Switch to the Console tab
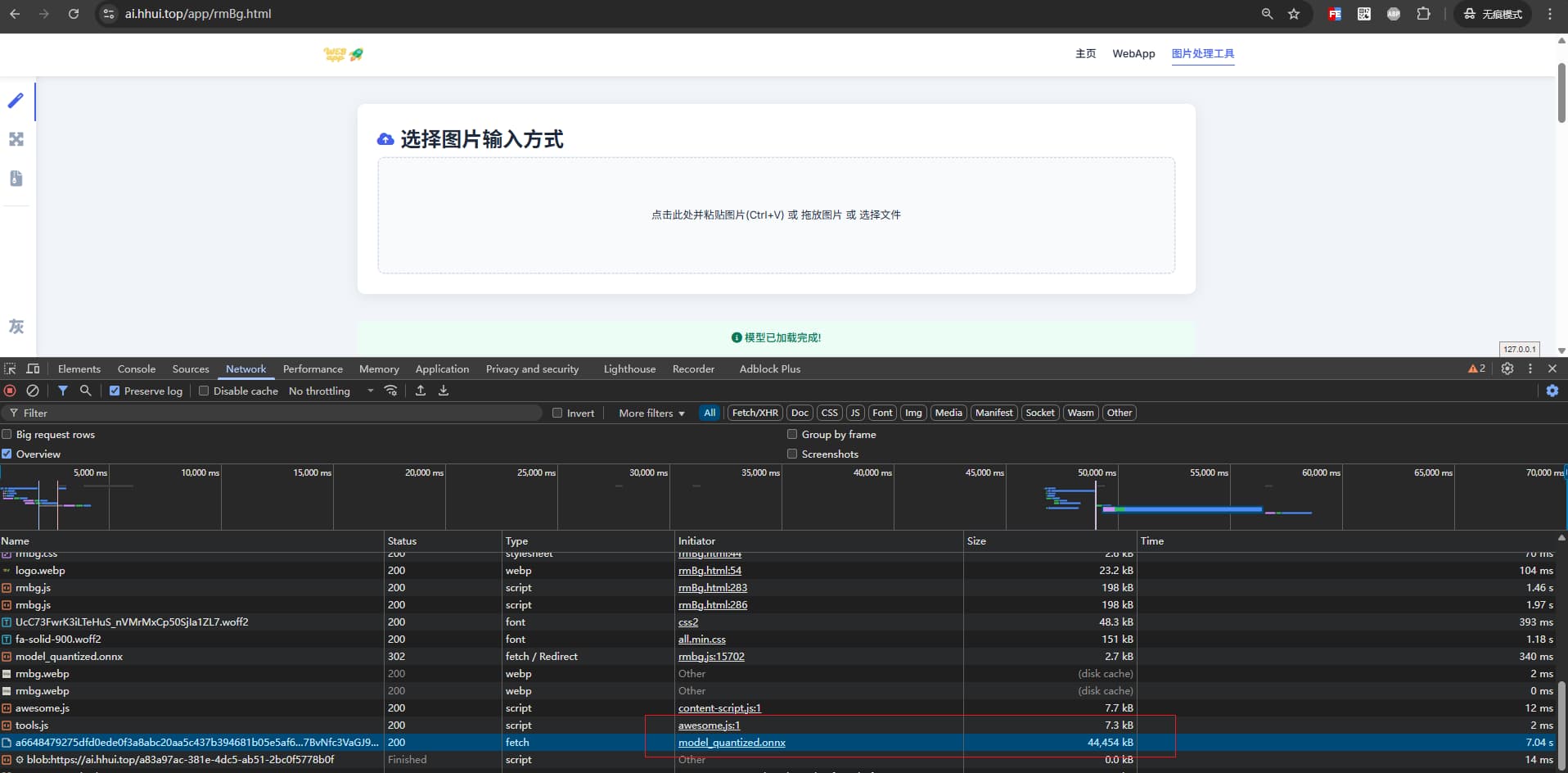This screenshot has height=773, width=1568. click(x=136, y=368)
